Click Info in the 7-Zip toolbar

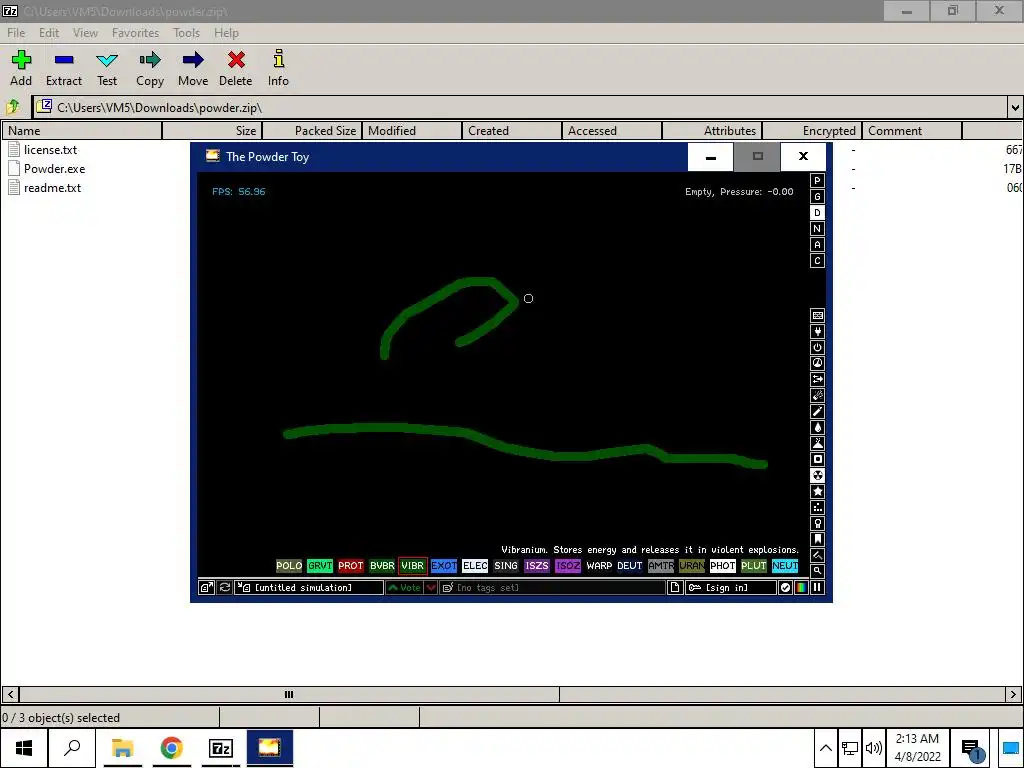tap(278, 69)
